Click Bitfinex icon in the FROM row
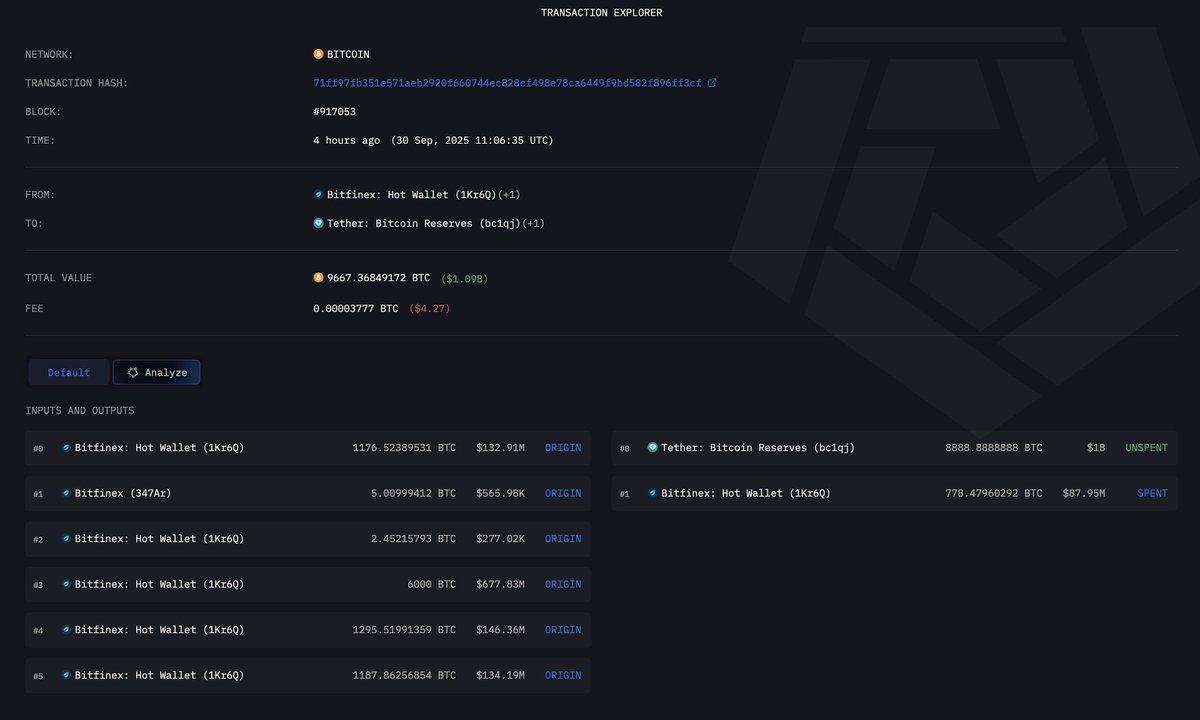The height and width of the screenshot is (720, 1200). coord(318,195)
